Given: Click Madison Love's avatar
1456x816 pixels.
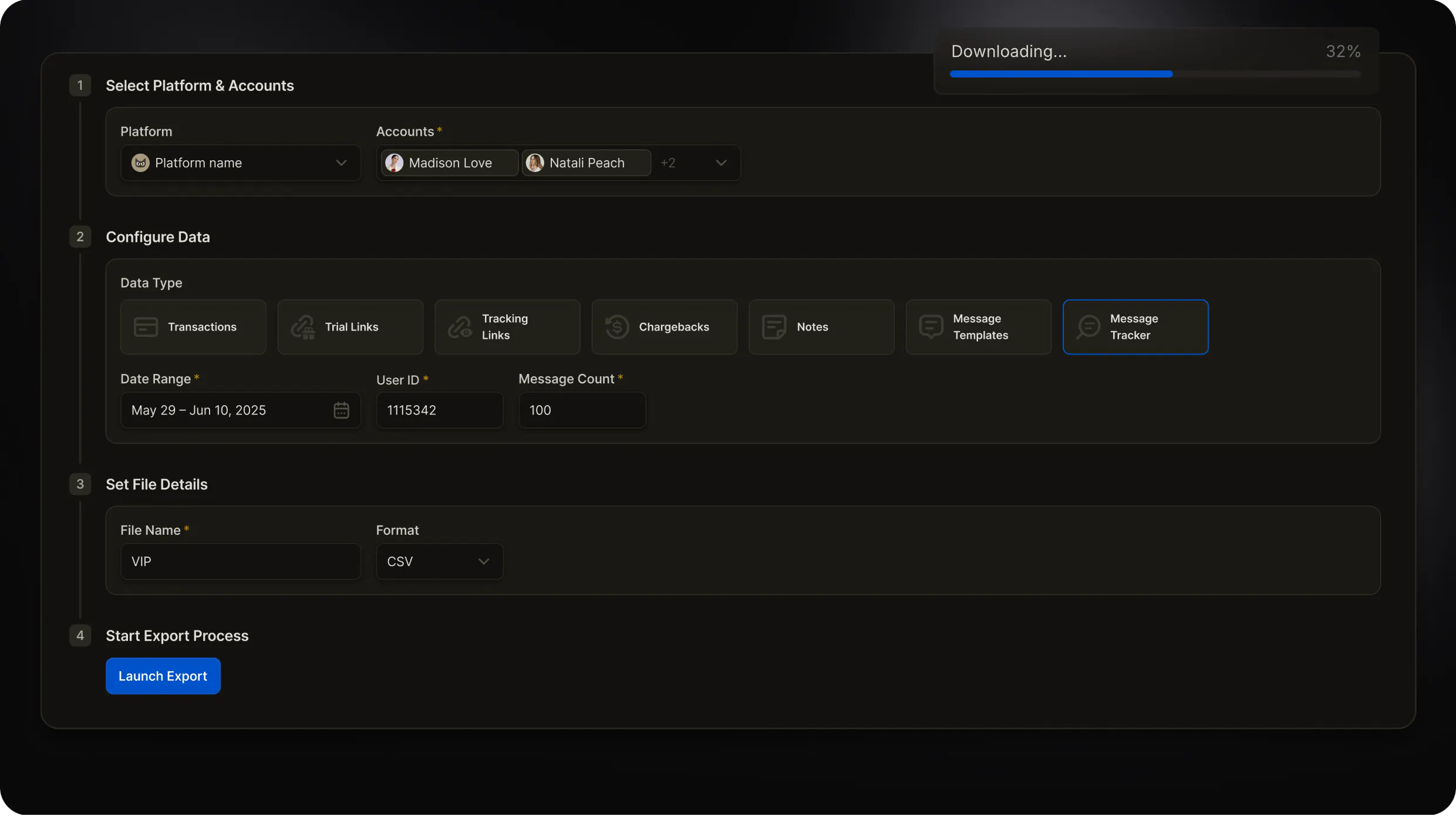Looking at the screenshot, I should 395,163.
